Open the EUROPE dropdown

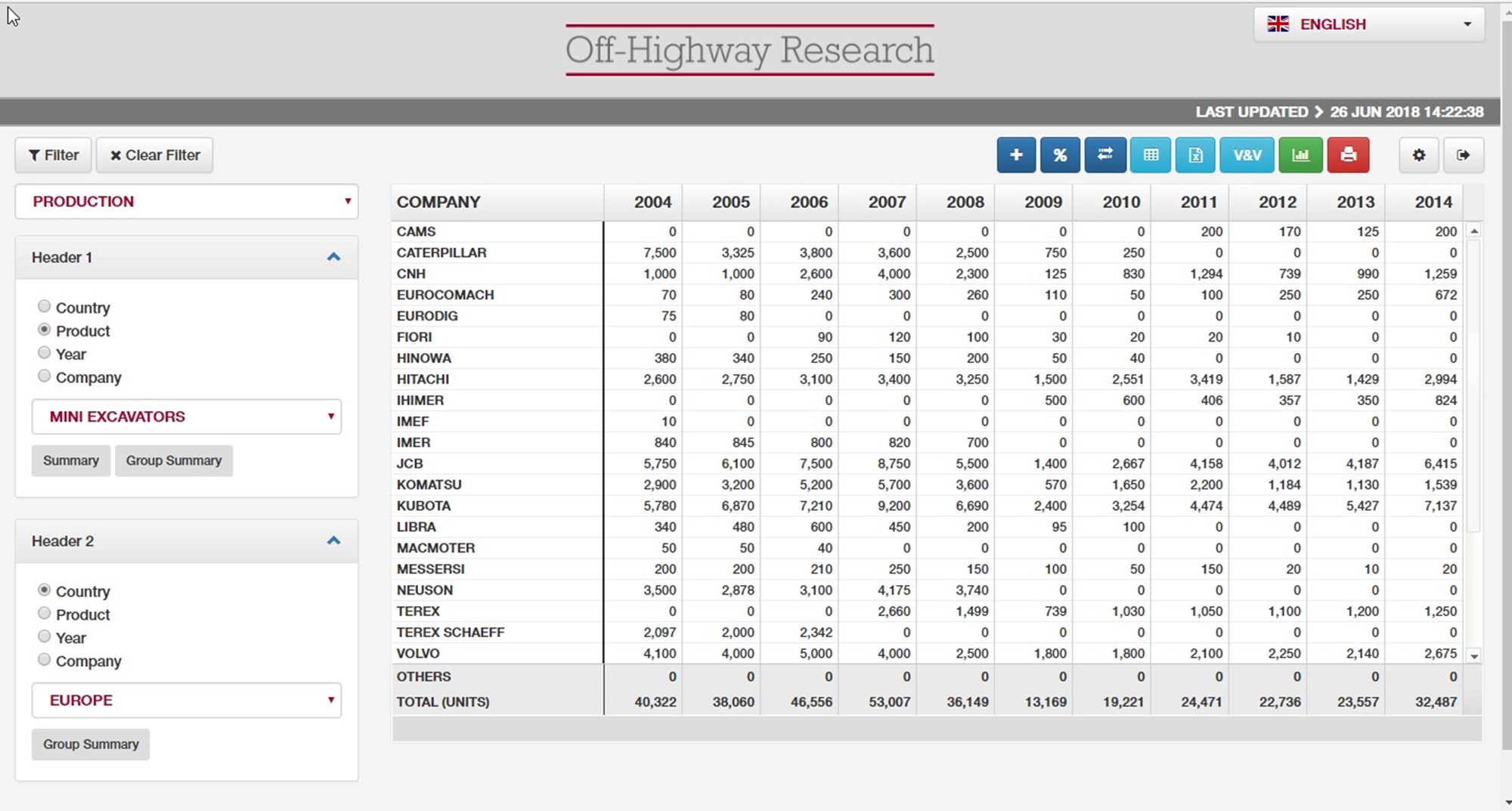click(x=187, y=701)
